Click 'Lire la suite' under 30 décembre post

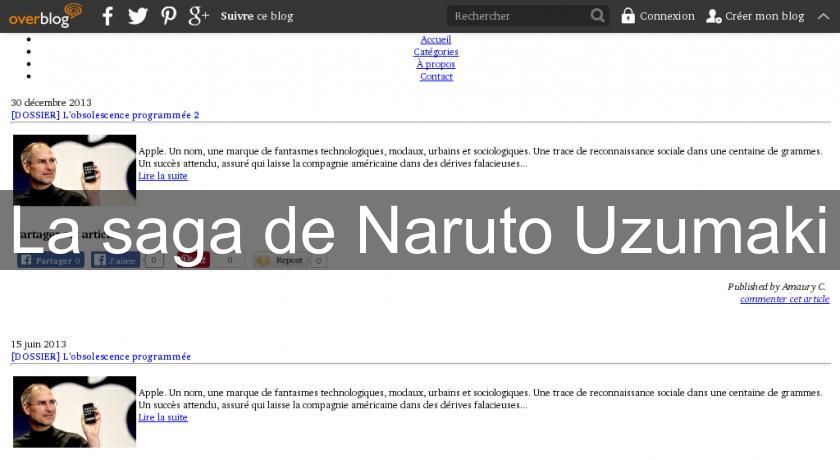[x=163, y=176]
